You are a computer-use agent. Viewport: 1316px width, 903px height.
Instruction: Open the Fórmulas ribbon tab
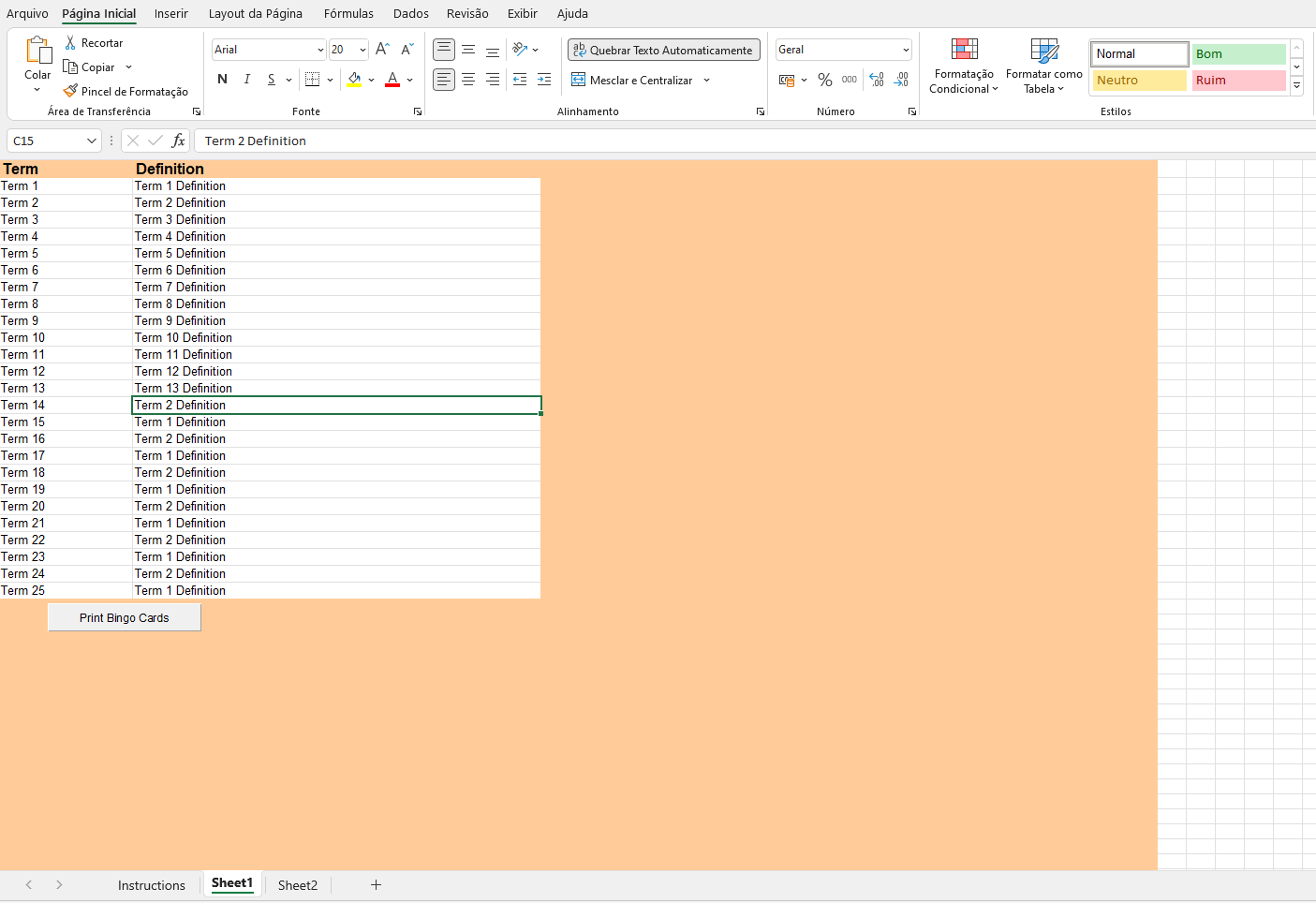[x=348, y=14]
